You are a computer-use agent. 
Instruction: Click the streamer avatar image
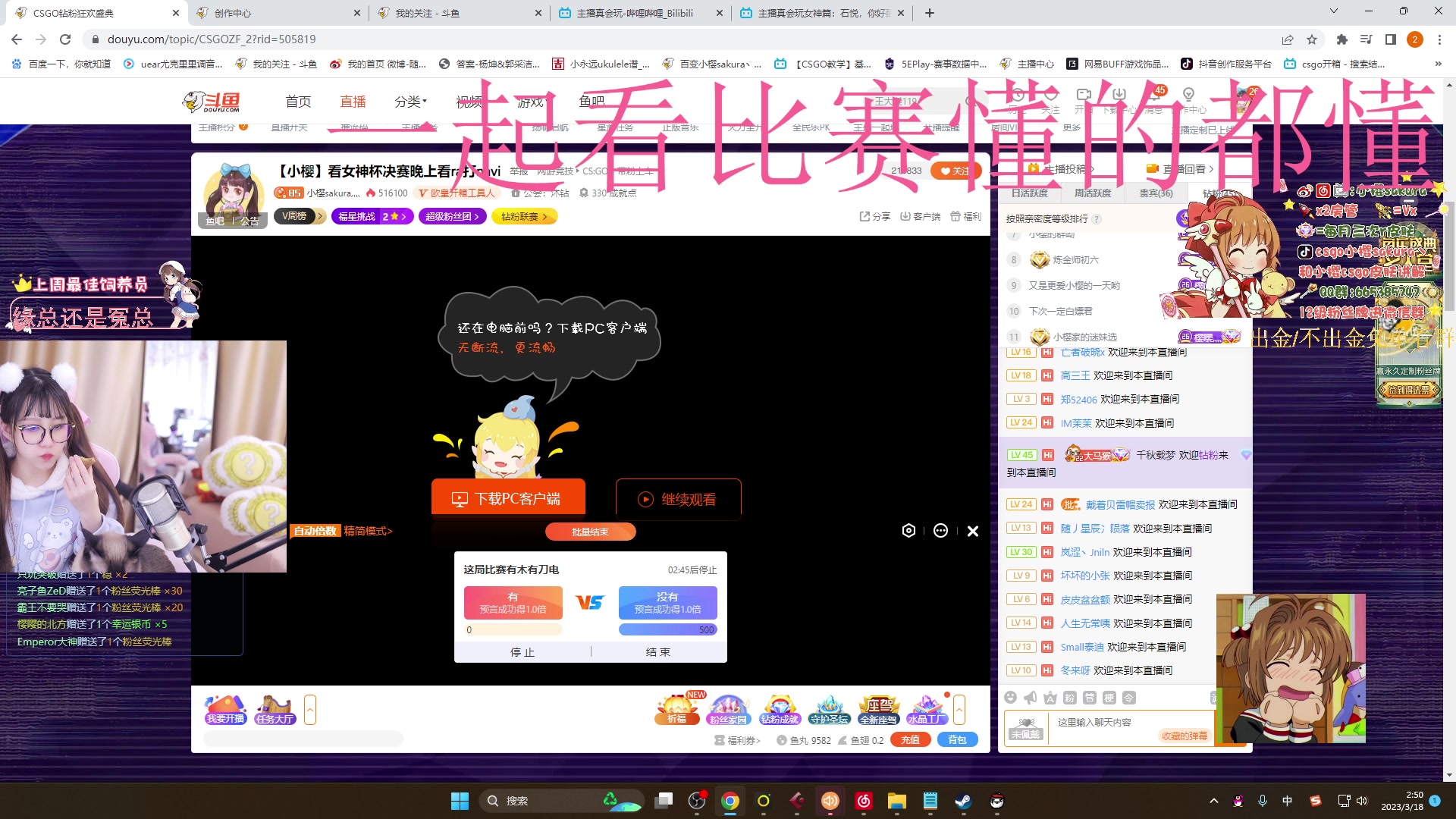click(x=234, y=190)
